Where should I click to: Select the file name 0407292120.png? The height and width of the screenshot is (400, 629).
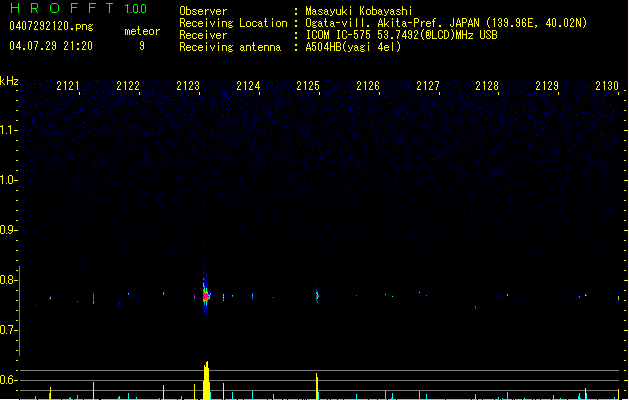pyautogui.click(x=50, y=25)
